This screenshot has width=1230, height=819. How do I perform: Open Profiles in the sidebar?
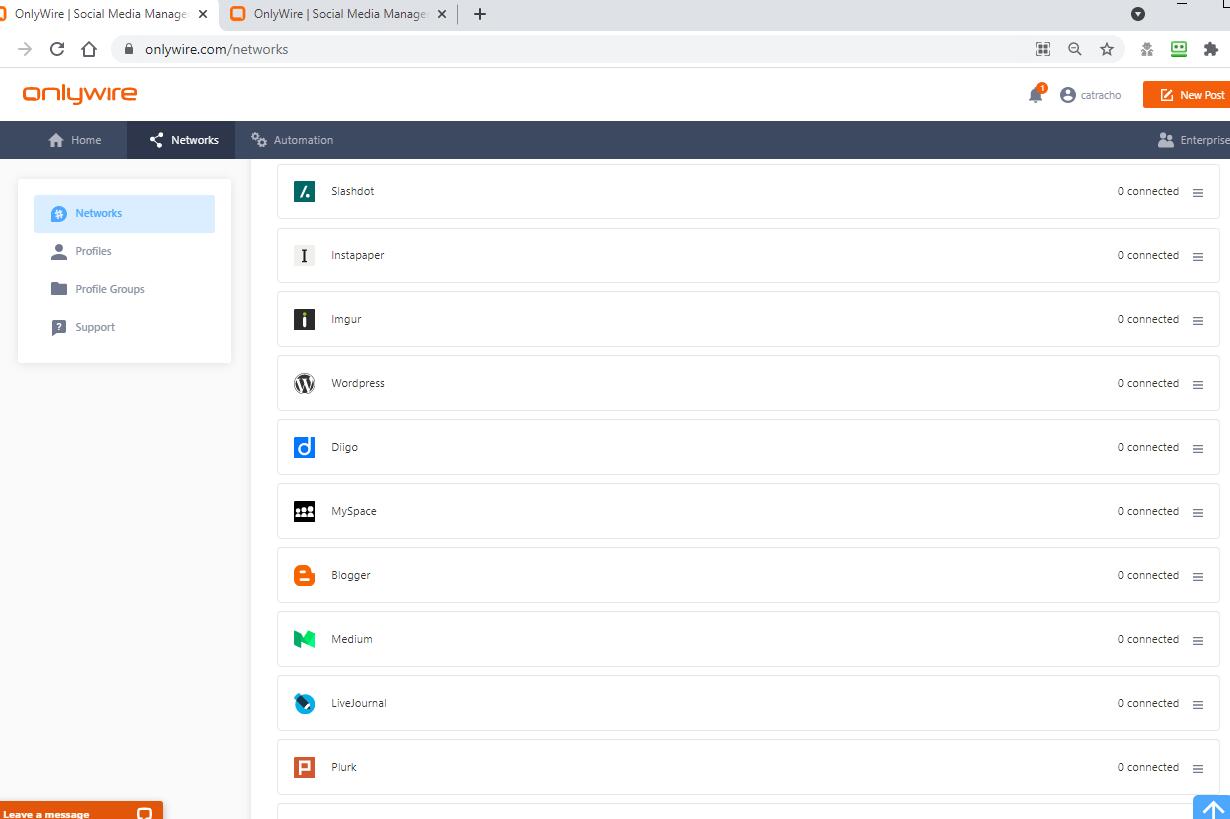(x=93, y=251)
